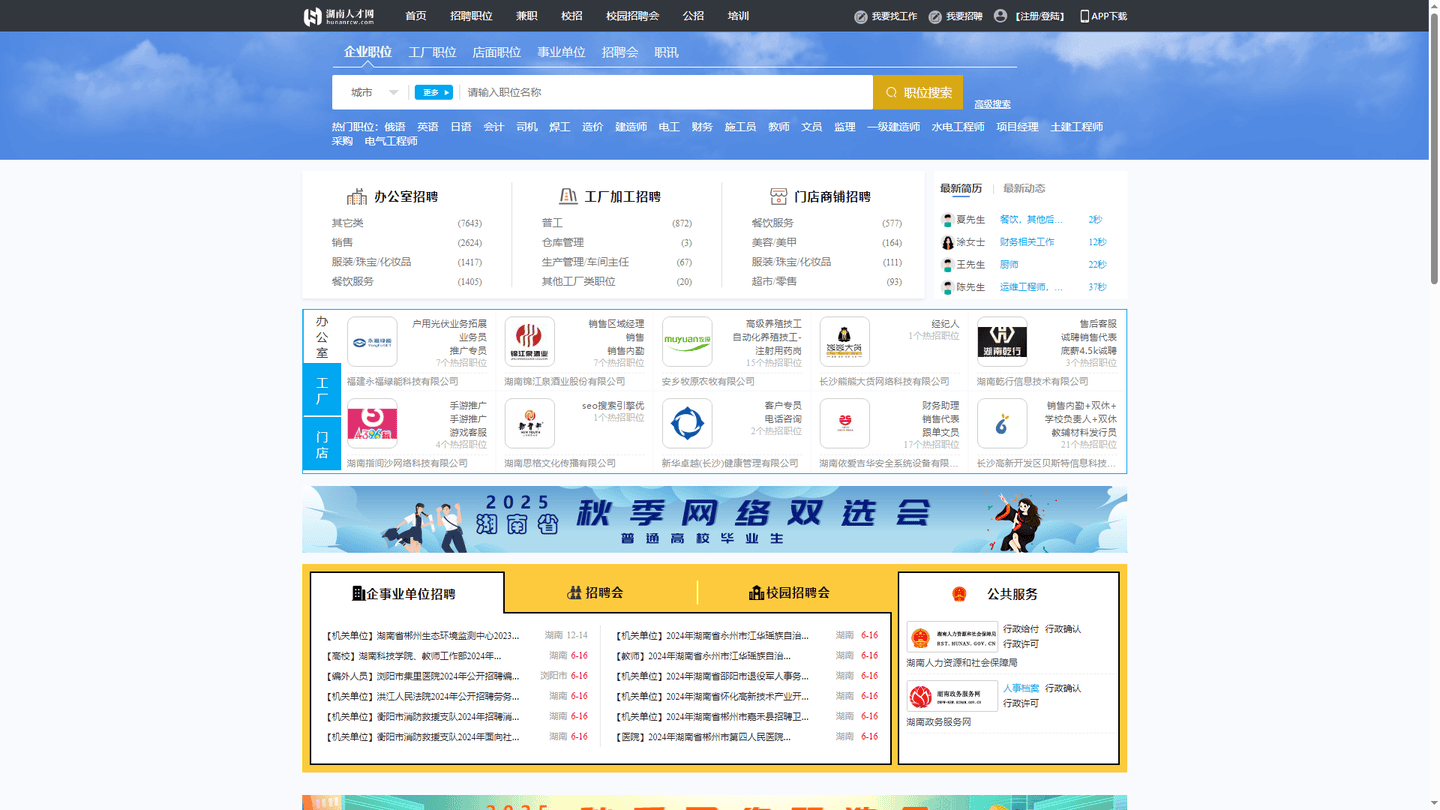The image size is (1440, 810).
Task: Open the A396 game company logo
Action: coord(372,423)
